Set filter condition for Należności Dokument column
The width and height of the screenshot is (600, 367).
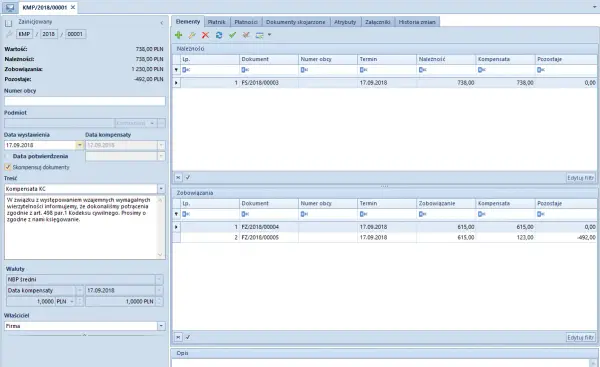point(245,70)
